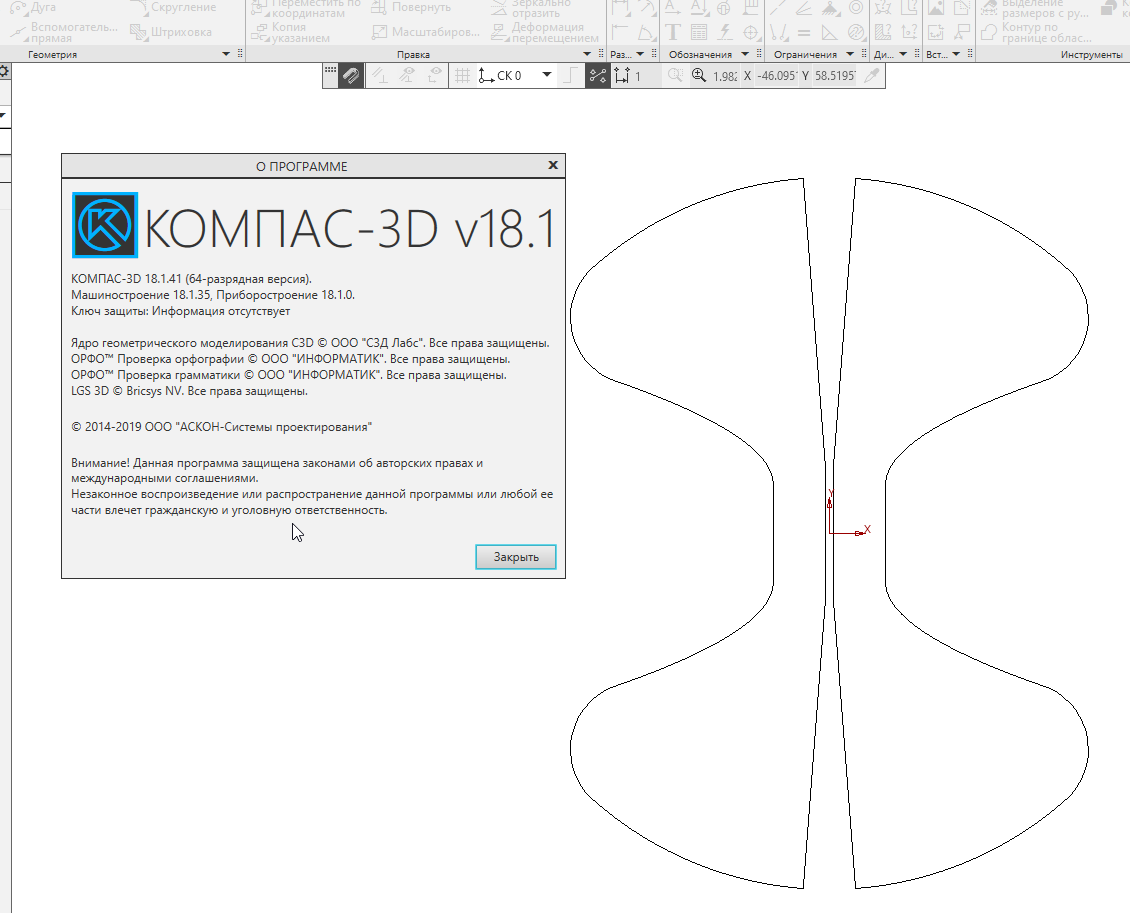
Task: Click the gear settings icon at left edge
Action: (x=4, y=71)
